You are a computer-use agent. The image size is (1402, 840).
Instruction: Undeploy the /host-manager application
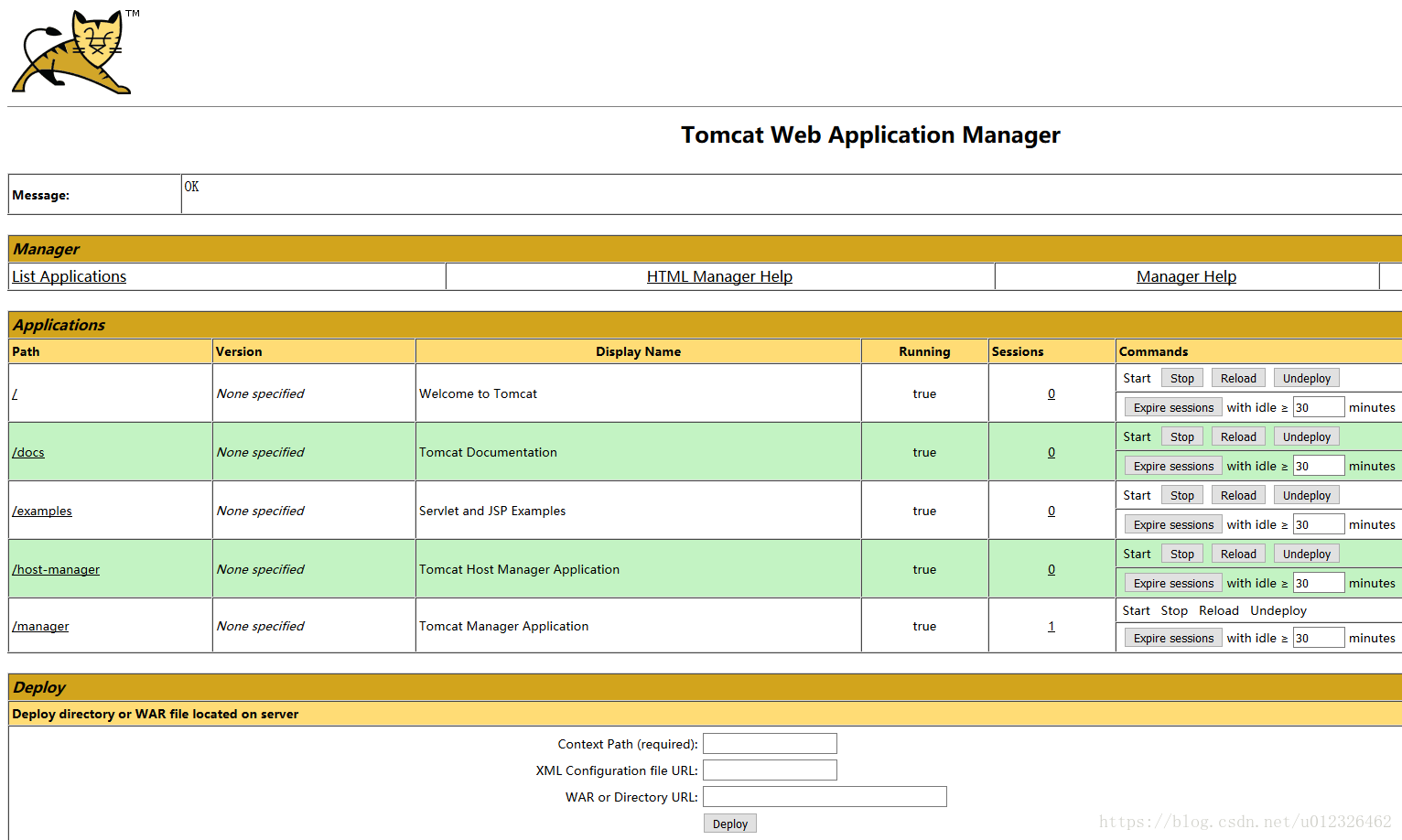[1307, 554]
